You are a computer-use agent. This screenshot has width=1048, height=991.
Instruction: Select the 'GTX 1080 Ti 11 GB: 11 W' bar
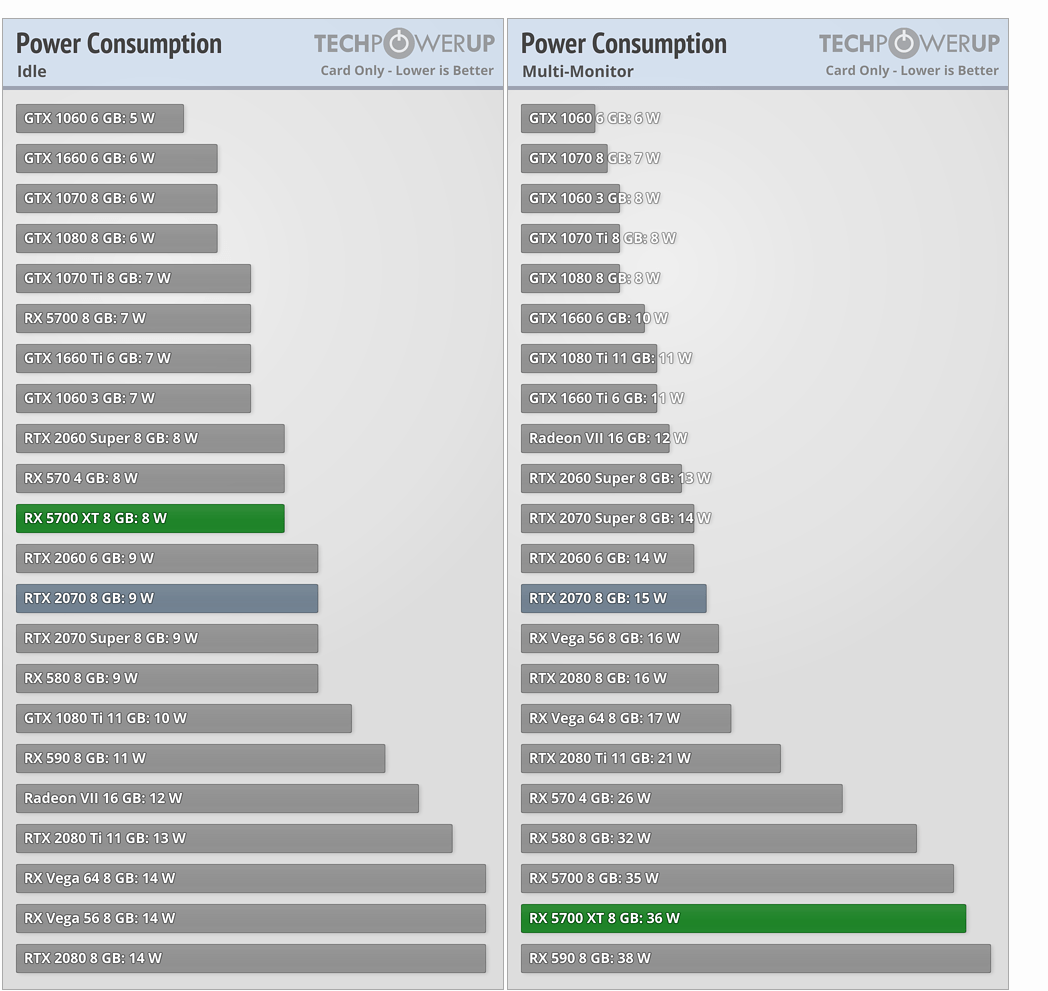[589, 358]
